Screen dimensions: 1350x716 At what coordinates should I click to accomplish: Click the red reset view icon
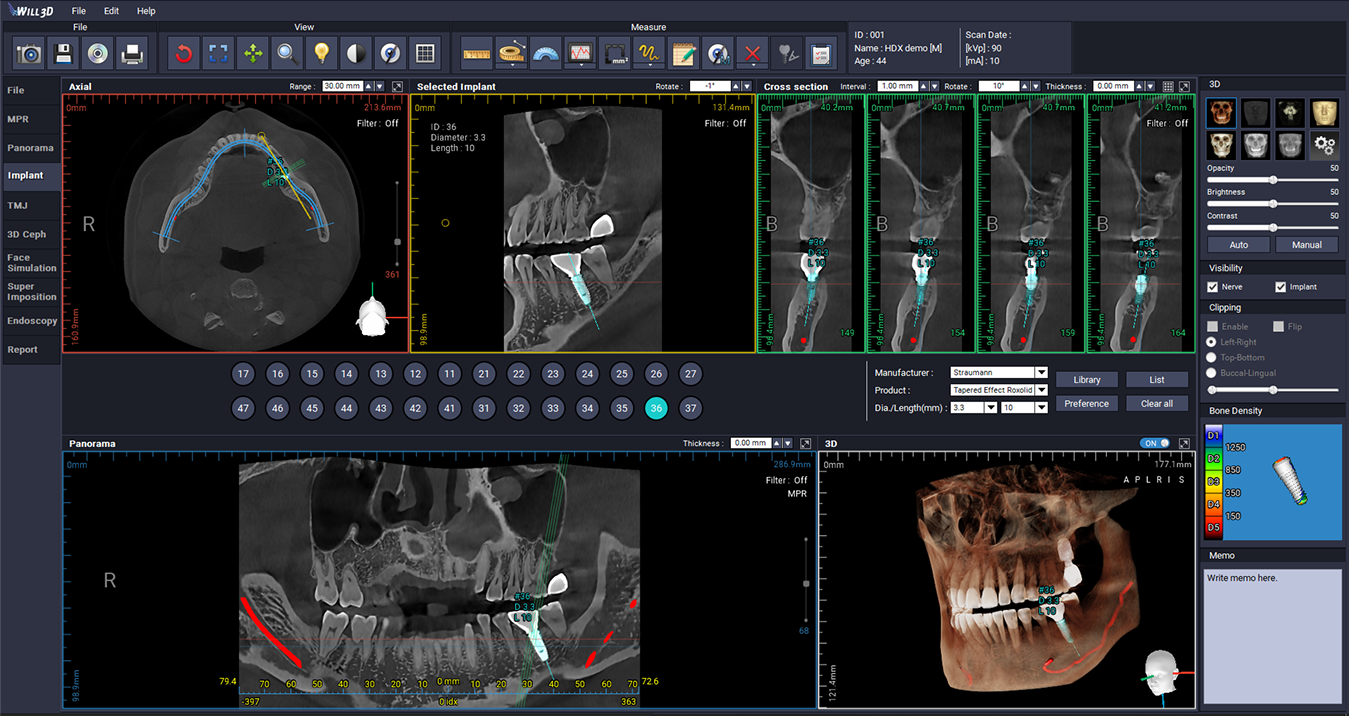[x=184, y=53]
